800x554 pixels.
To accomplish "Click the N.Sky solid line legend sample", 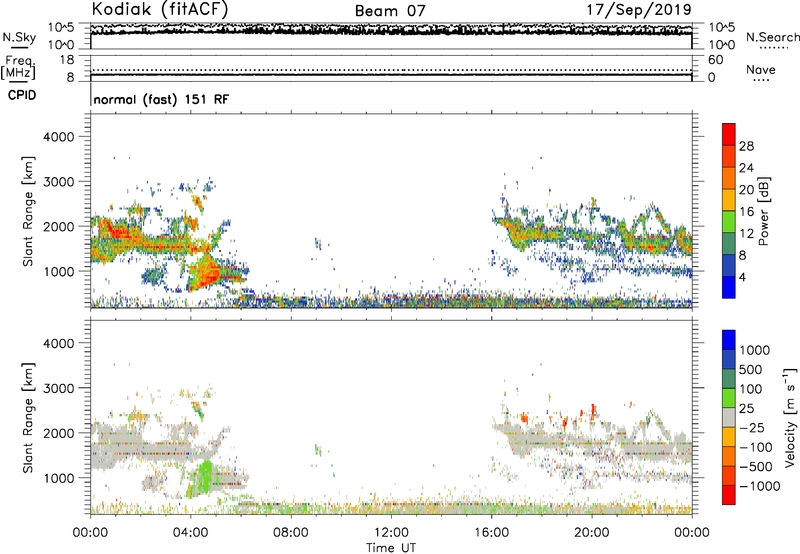I will (x=19, y=47).
